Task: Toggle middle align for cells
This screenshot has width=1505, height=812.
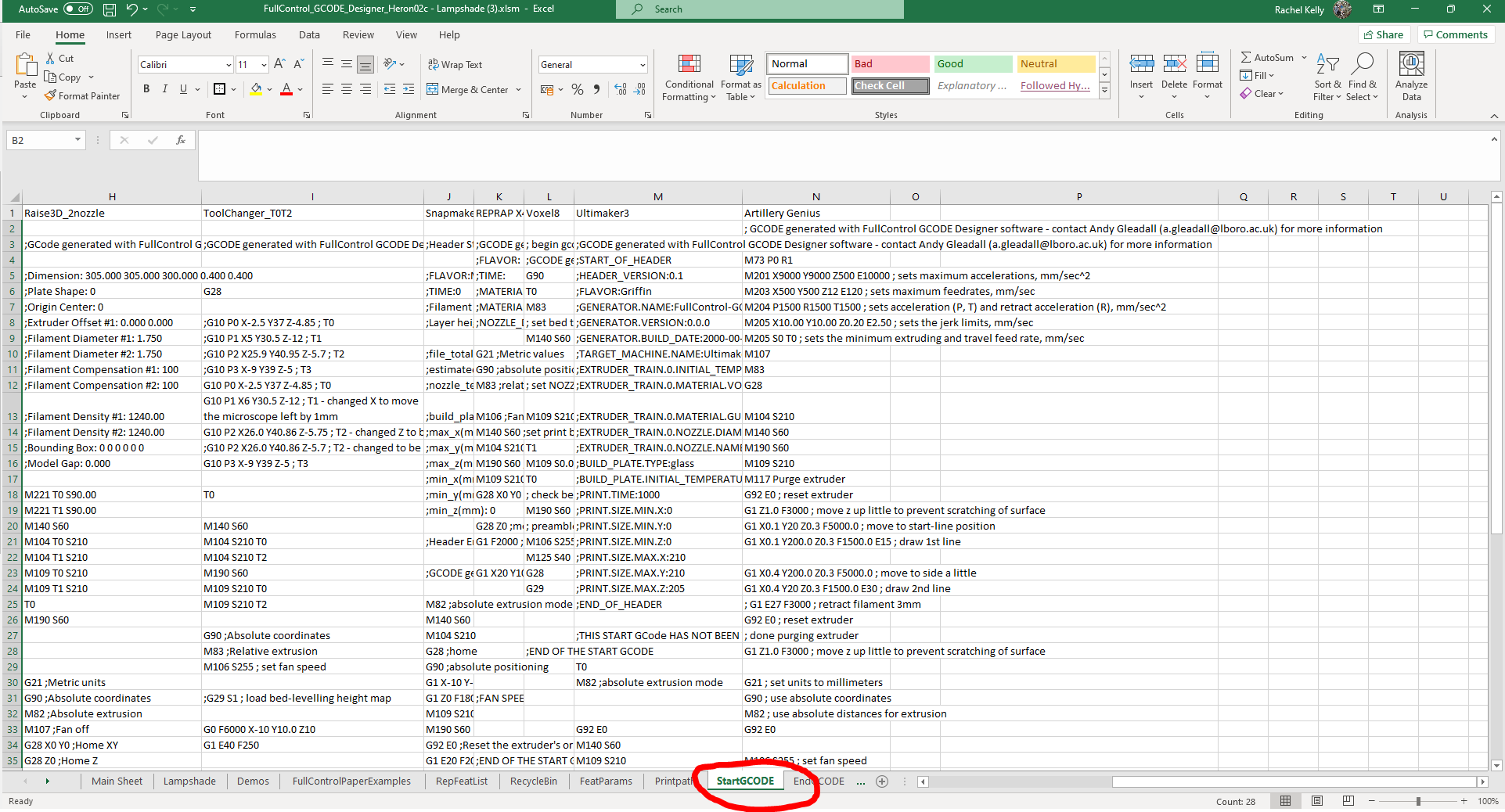Action: point(346,64)
